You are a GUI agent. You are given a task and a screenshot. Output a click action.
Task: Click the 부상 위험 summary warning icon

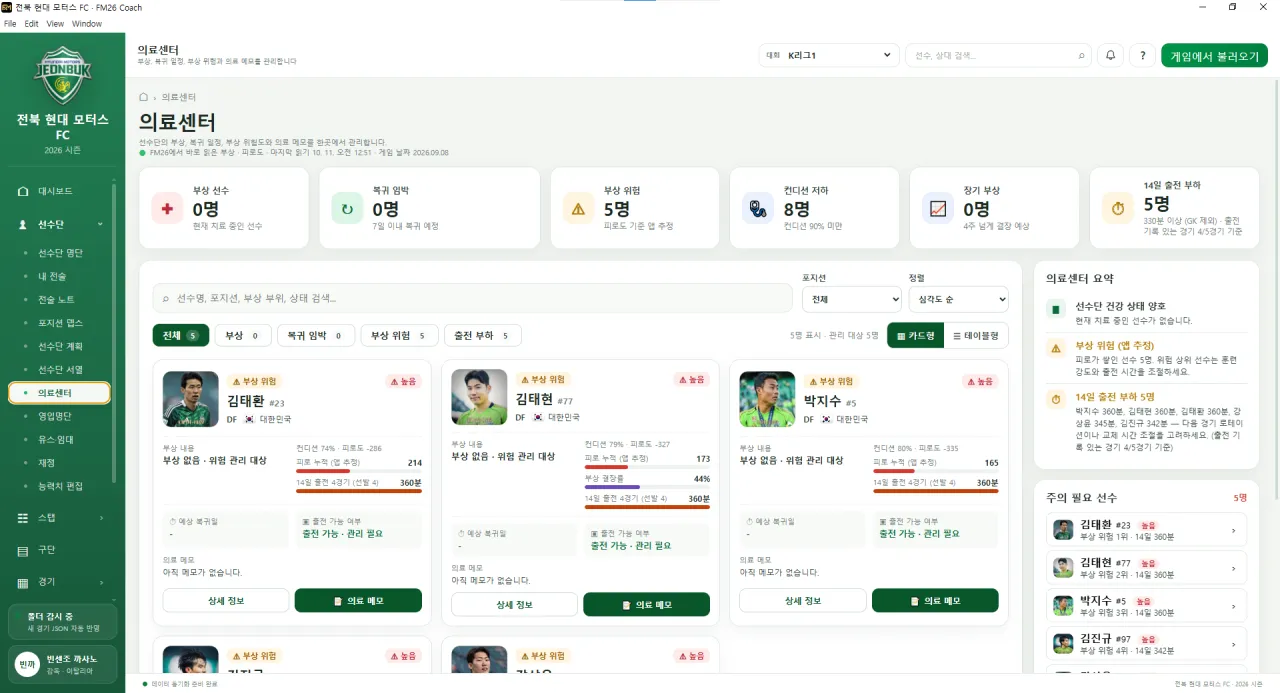pos(1055,348)
